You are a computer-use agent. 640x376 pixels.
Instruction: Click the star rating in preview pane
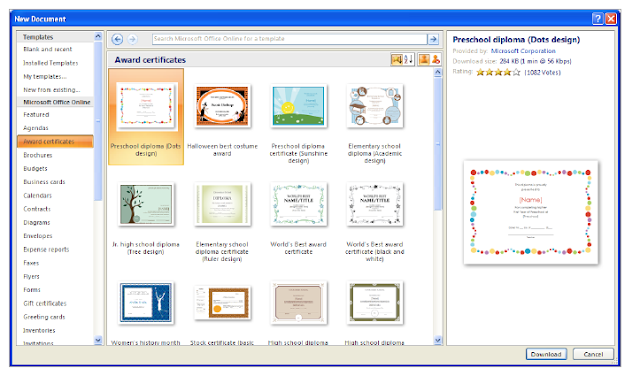click(x=498, y=72)
